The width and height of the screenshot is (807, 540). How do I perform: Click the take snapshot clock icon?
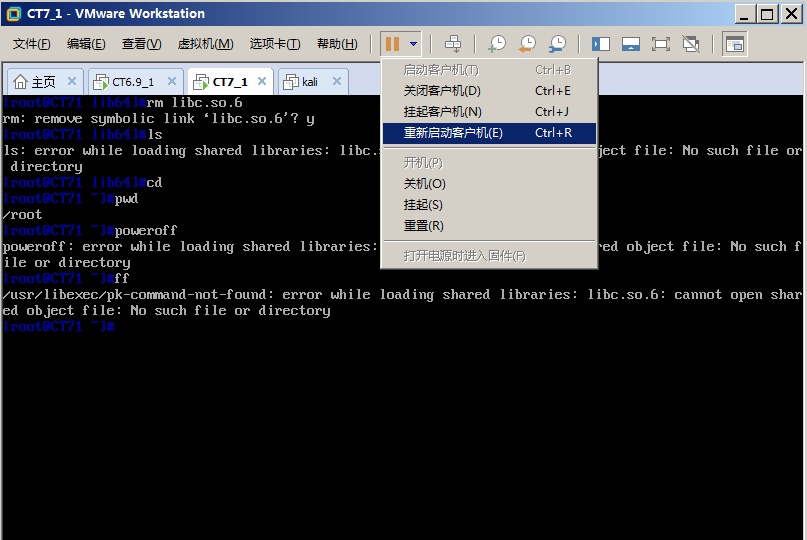[x=497, y=44]
